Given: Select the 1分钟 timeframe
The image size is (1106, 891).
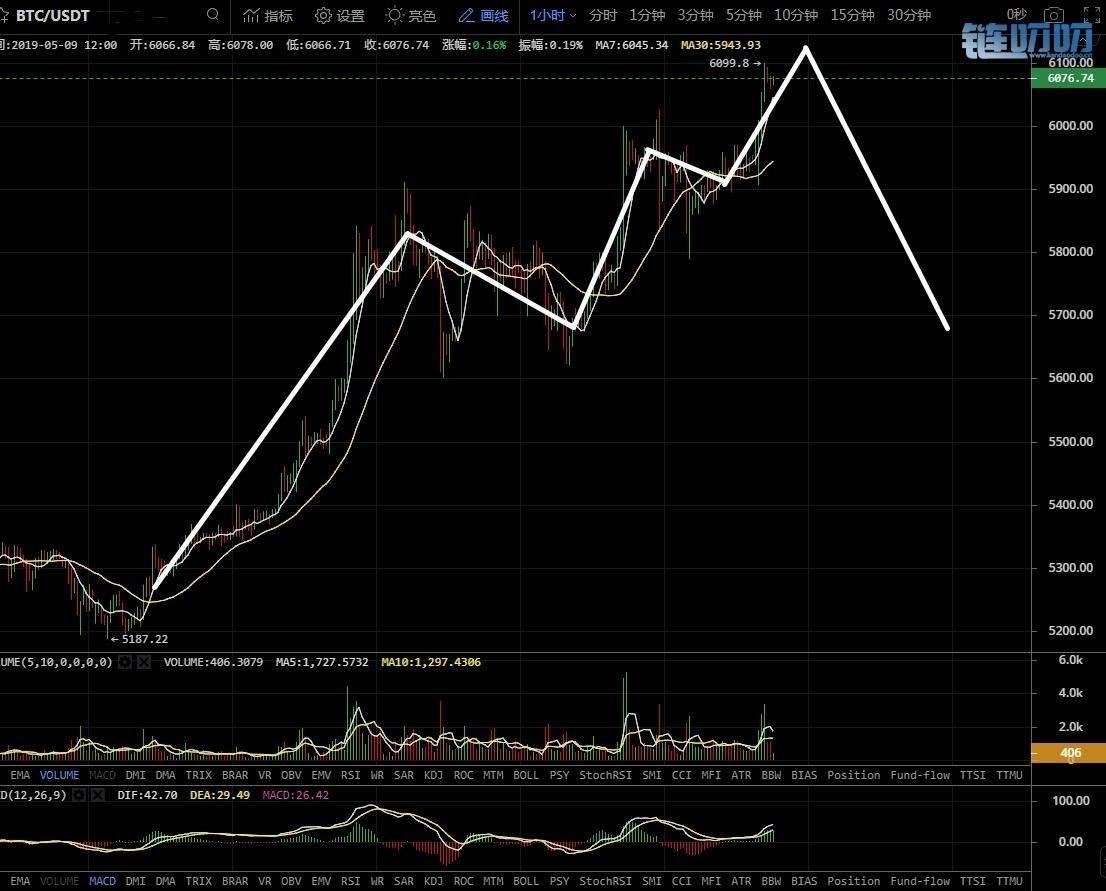Looking at the screenshot, I should 647,15.
